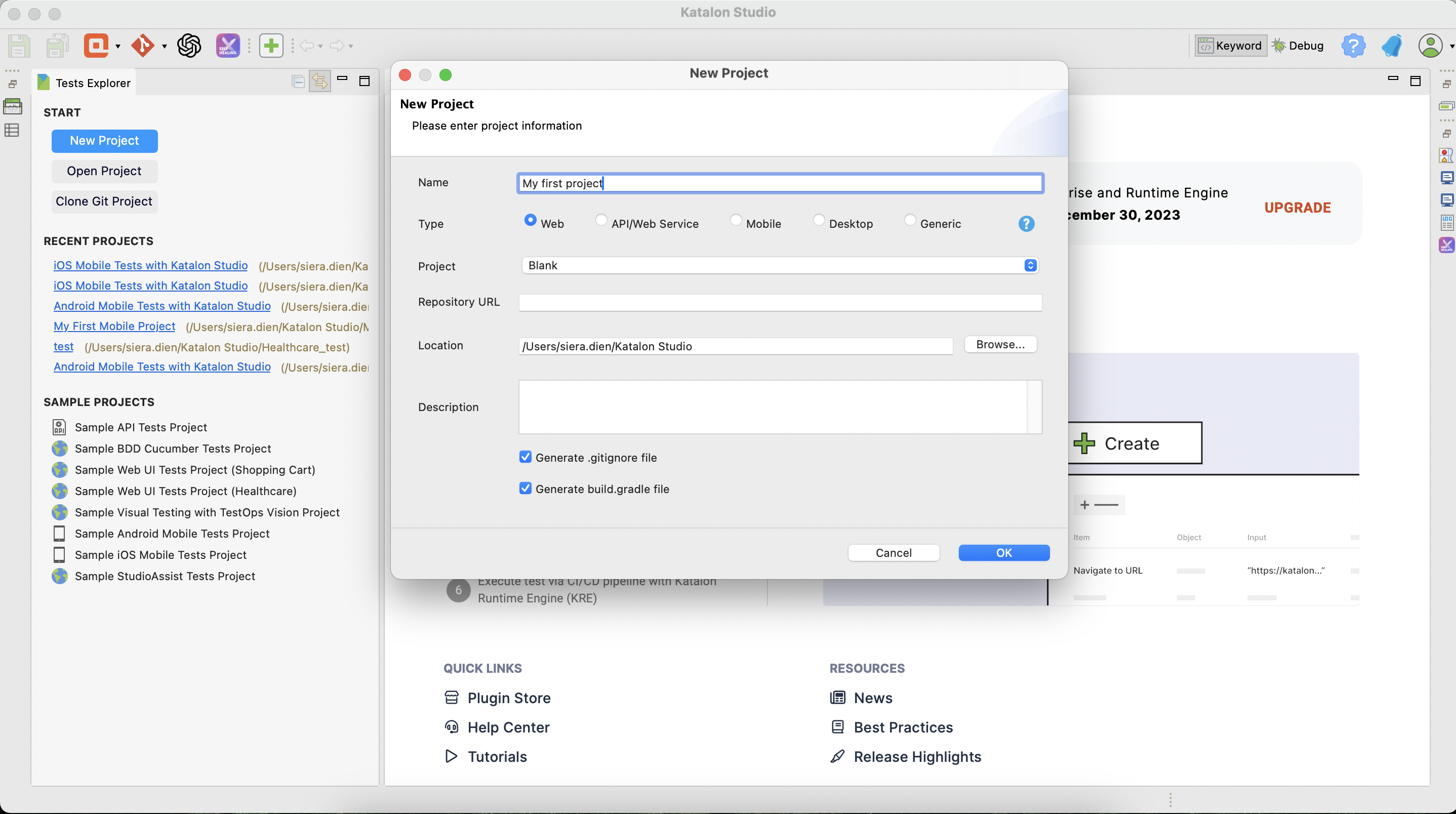Uncheck Generate .gitignore file
Viewport: 1456px width, 814px height.
pos(525,457)
